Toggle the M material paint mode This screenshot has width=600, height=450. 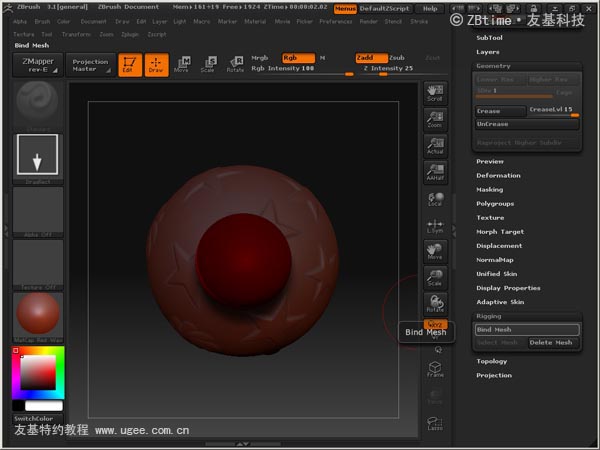323,58
